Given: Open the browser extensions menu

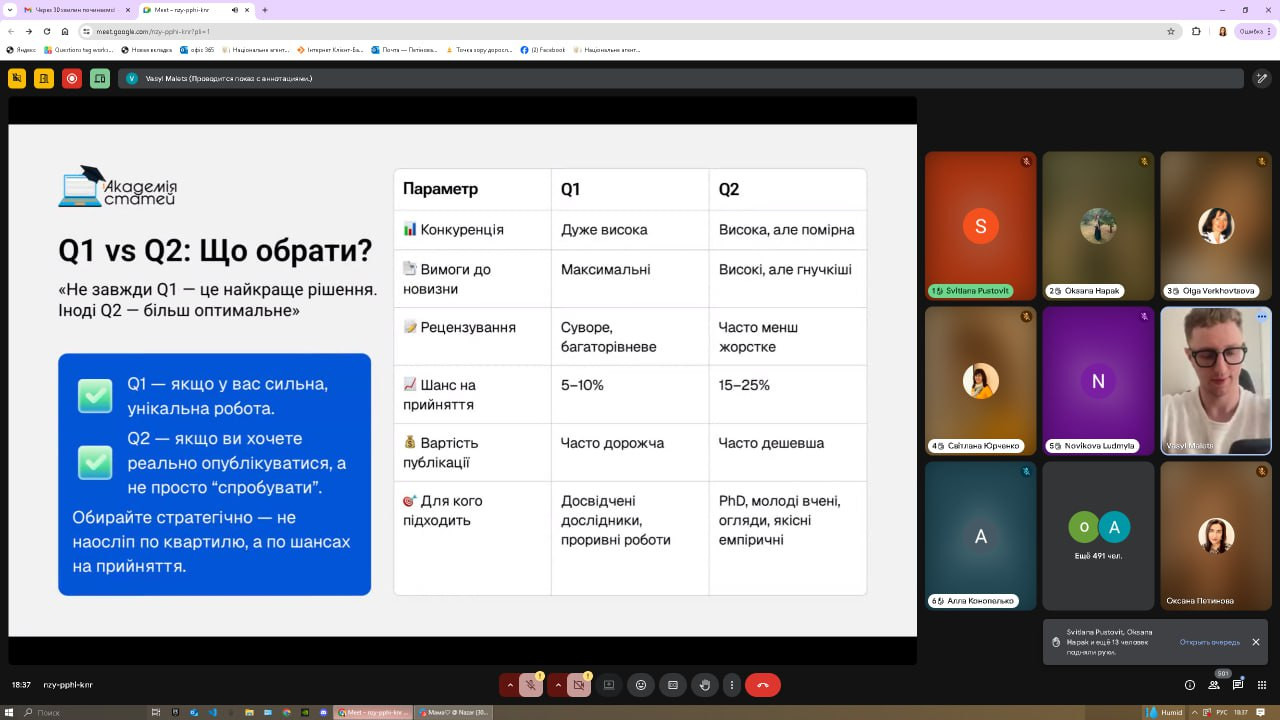Looking at the screenshot, I should tap(1197, 31).
